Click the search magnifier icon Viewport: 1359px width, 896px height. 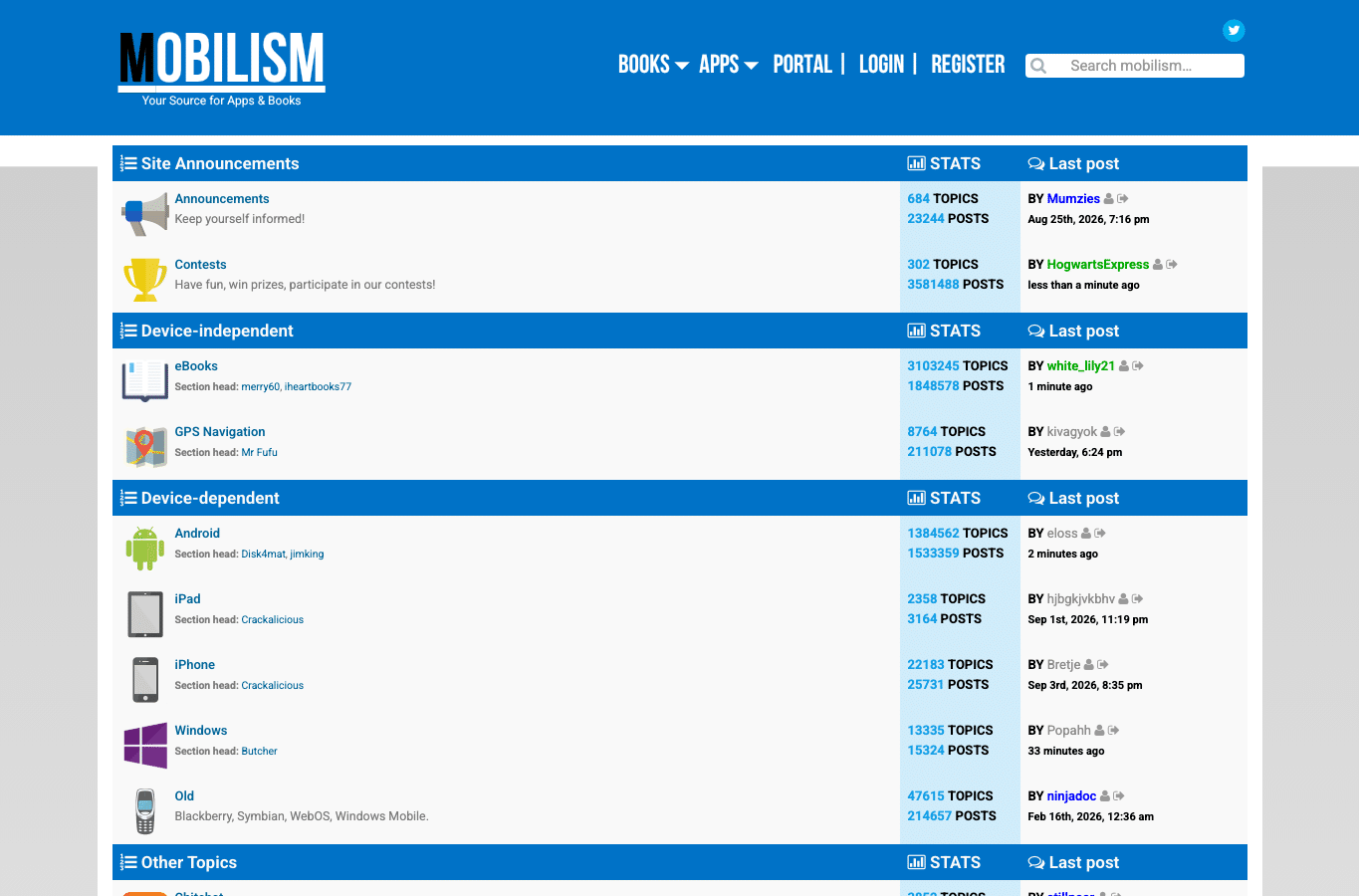(x=1038, y=66)
